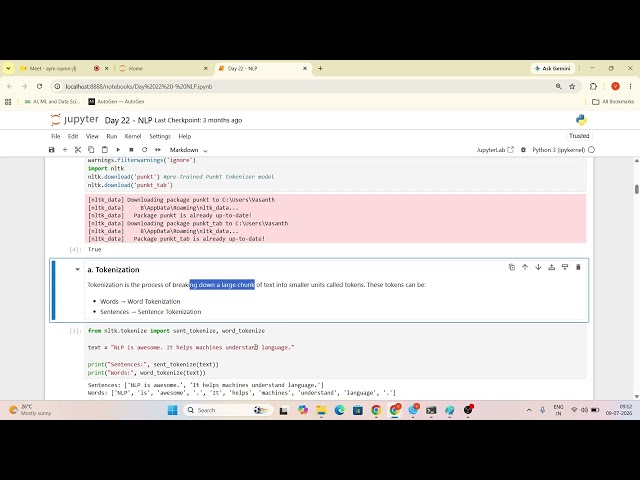
Task: Click the nltk.download('punkt_tab') code line
Action: (130, 185)
